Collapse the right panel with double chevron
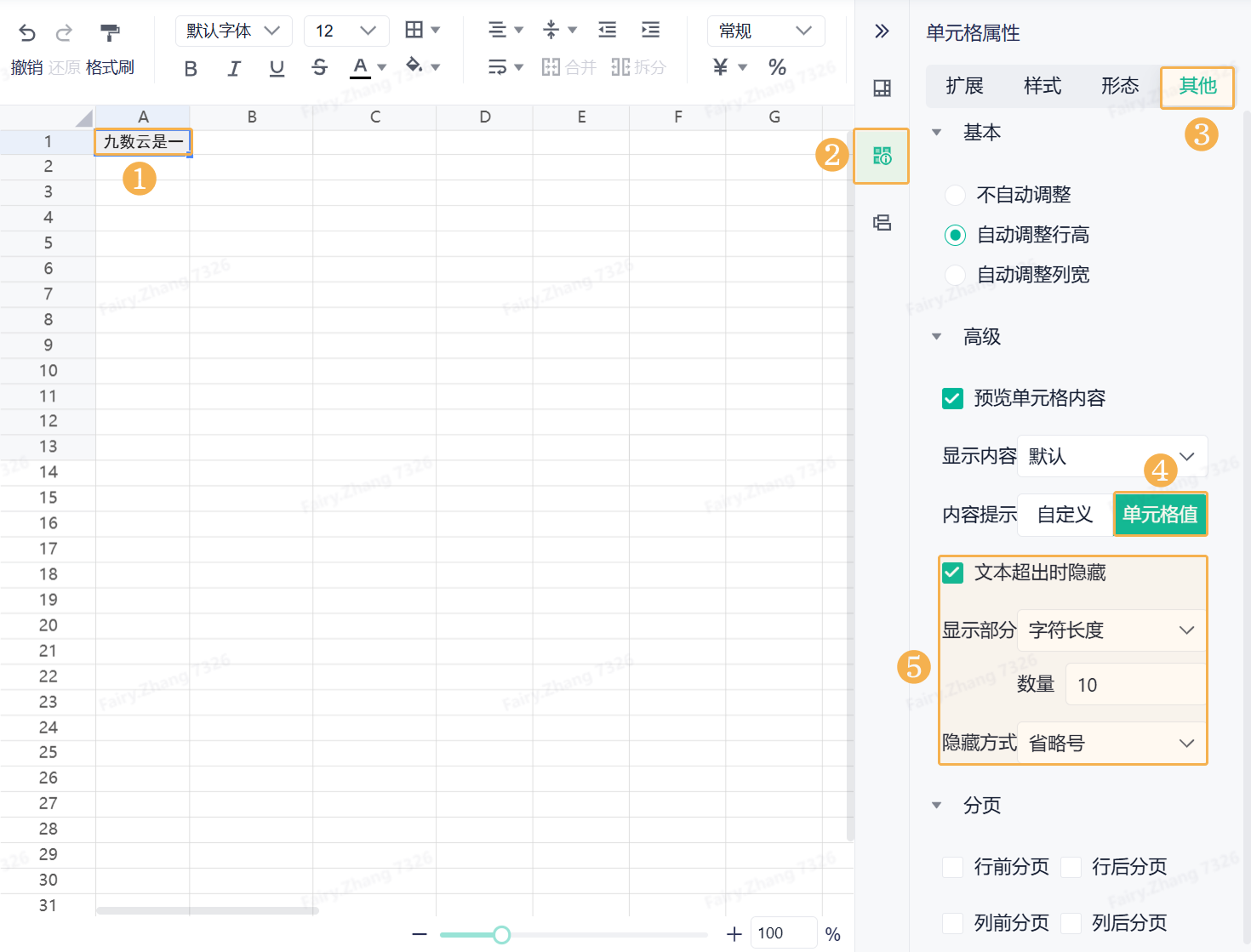The image size is (1251, 952). (882, 31)
